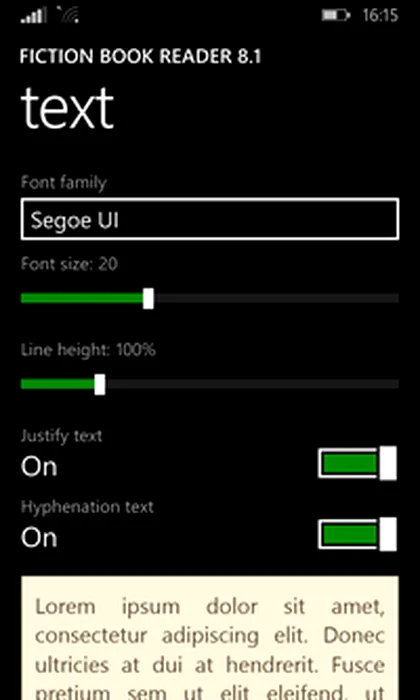This screenshot has width=420, height=700.
Task: Click the Line height slider track's right end
Action: pos(394,384)
